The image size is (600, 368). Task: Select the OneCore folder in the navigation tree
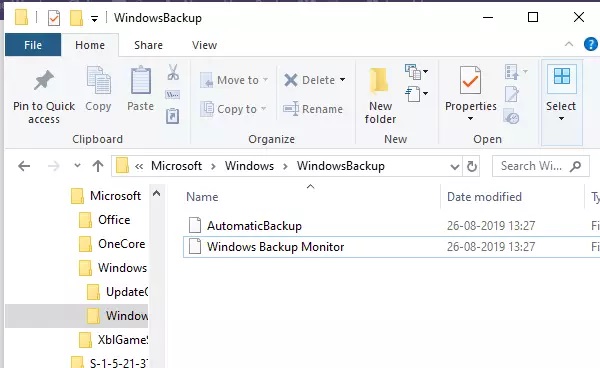[121, 244]
